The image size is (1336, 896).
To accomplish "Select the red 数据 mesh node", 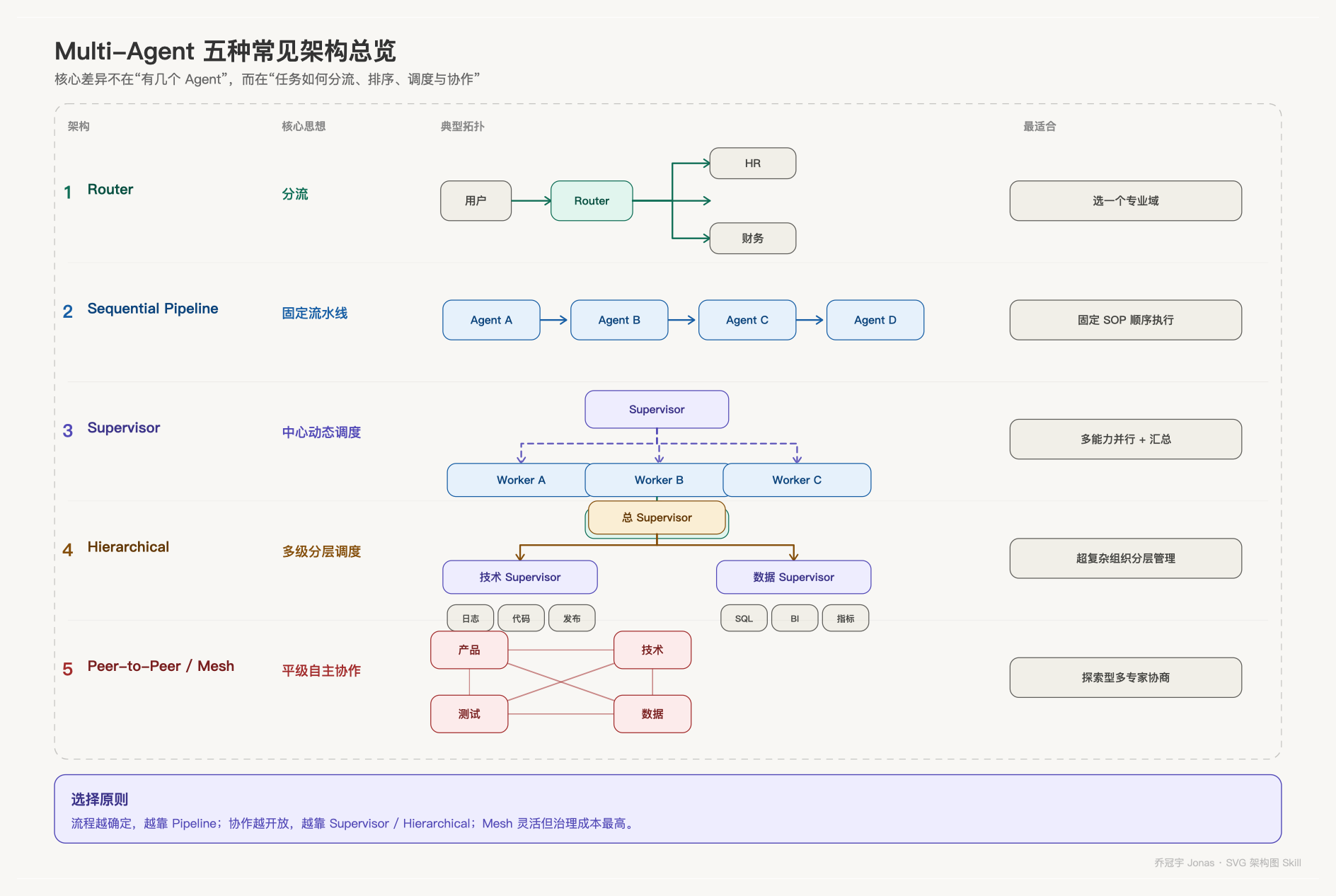I will pyautogui.click(x=652, y=714).
